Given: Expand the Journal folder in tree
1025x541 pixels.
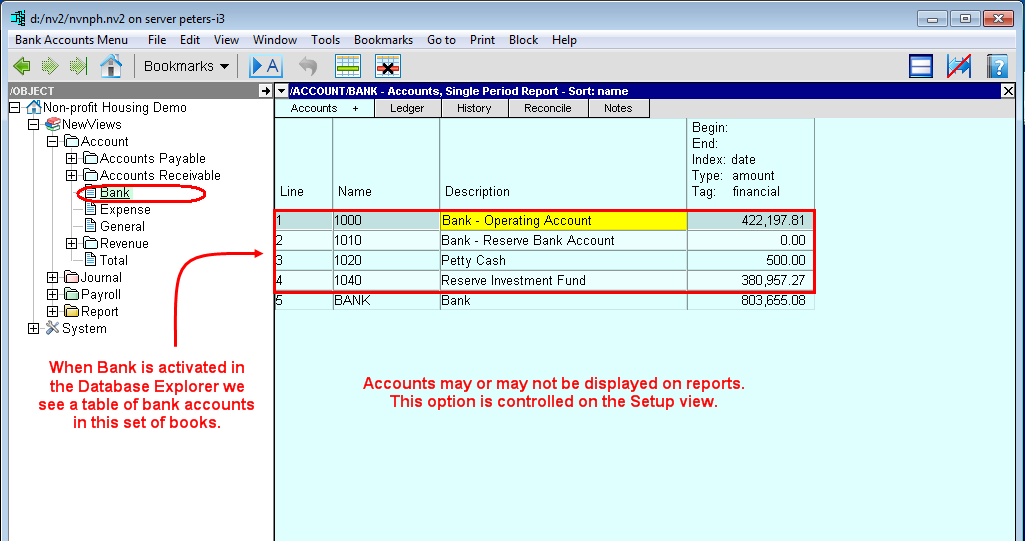Looking at the screenshot, I should coord(53,277).
